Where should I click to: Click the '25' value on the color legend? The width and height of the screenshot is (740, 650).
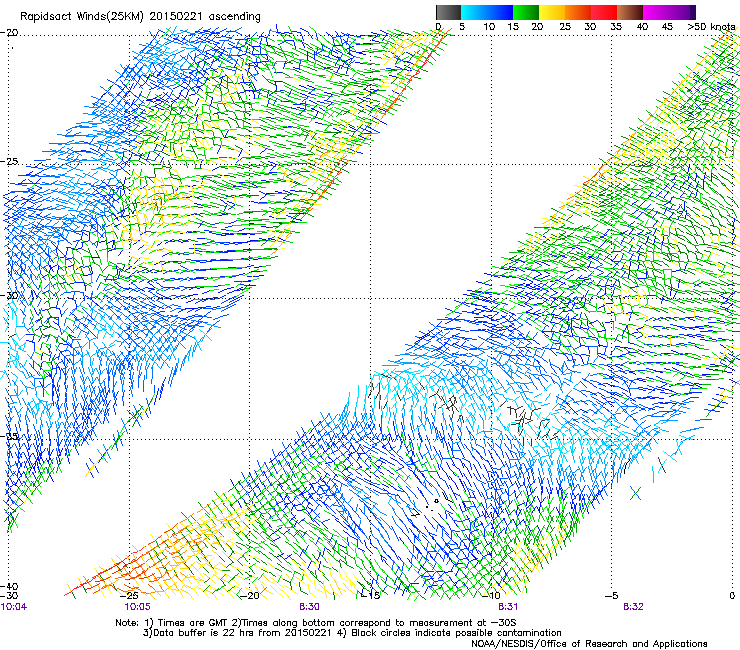(564, 27)
